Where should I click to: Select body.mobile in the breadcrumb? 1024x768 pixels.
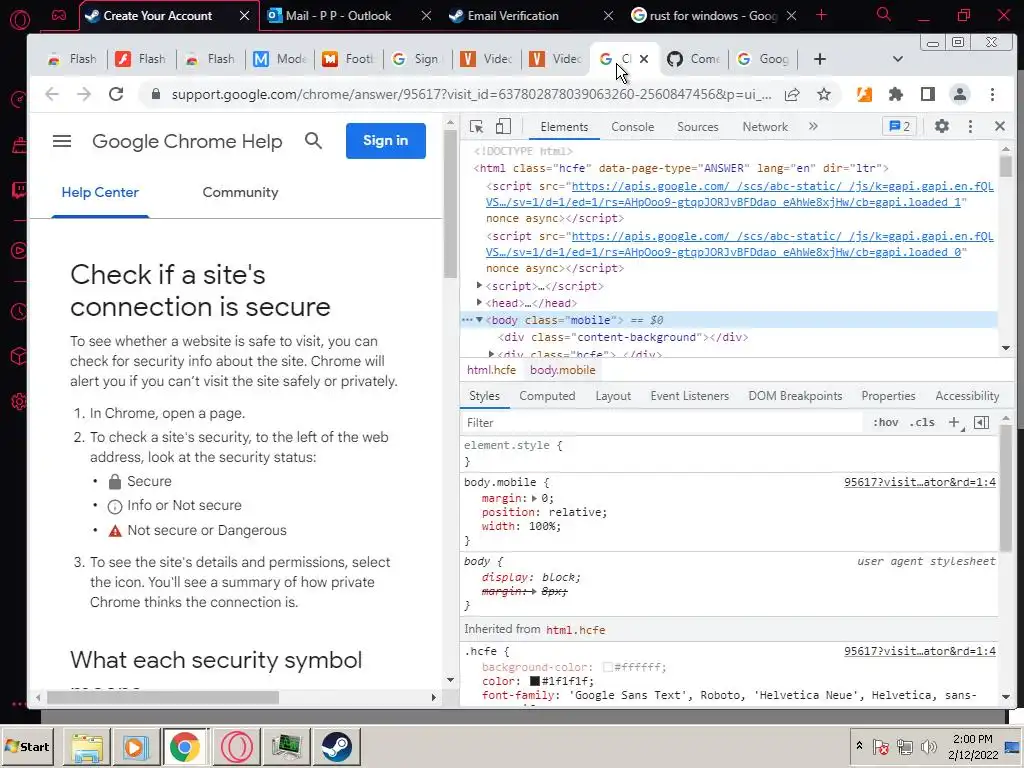coord(563,370)
